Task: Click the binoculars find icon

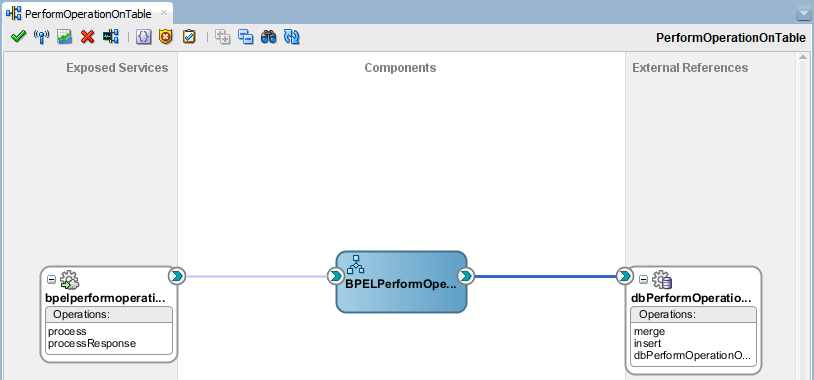Action: (x=268, y=37)
